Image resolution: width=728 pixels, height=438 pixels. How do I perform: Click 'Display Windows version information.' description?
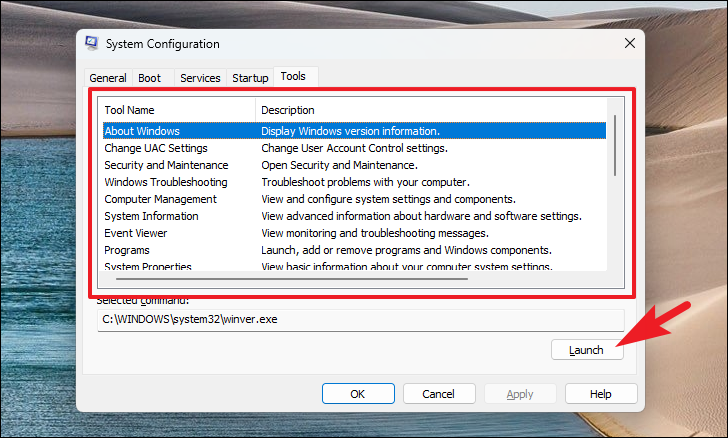[x=351, y=131]
